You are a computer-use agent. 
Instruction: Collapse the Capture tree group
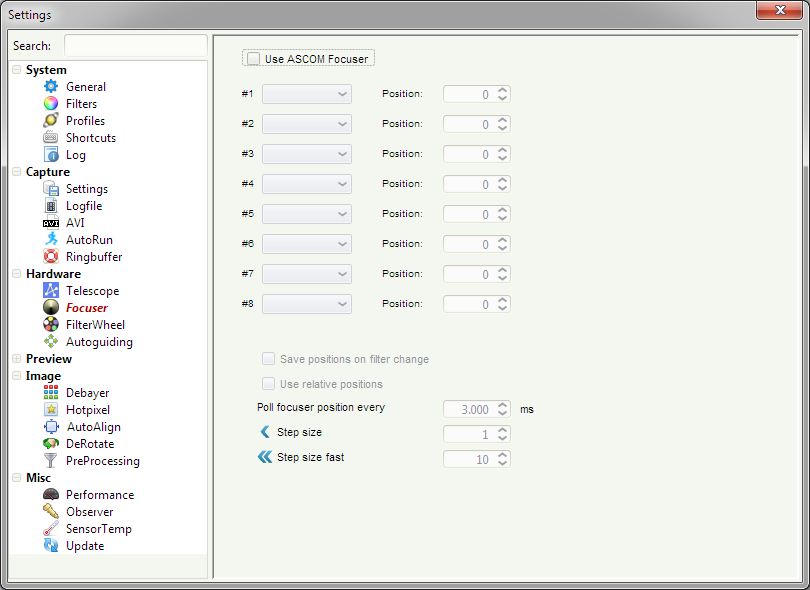point(17,172)
